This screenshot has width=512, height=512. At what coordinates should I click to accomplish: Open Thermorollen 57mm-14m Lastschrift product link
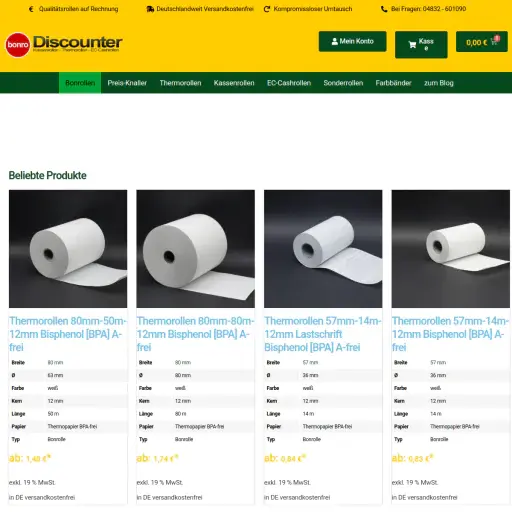[x=323, y=334]
